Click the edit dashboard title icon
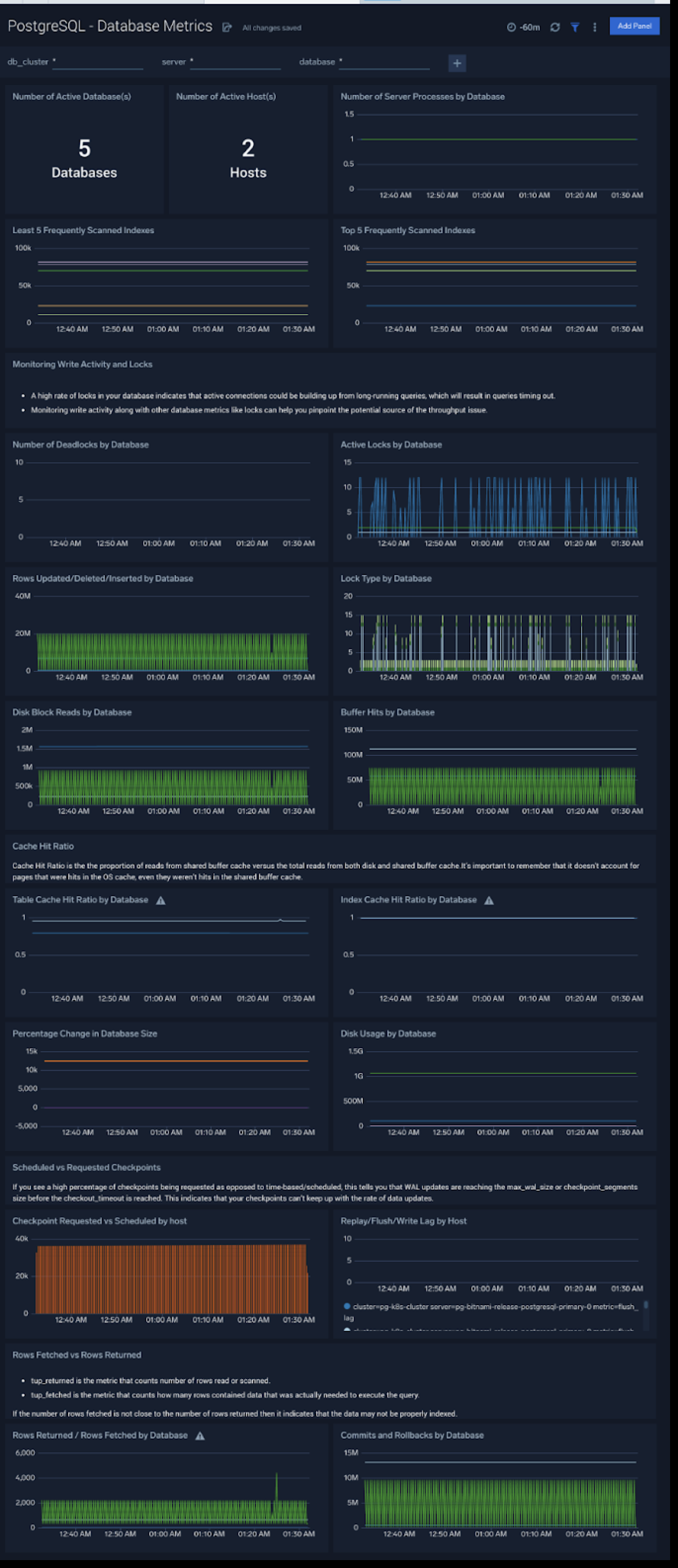This screenshot has width=678, height=1568. 227,27
